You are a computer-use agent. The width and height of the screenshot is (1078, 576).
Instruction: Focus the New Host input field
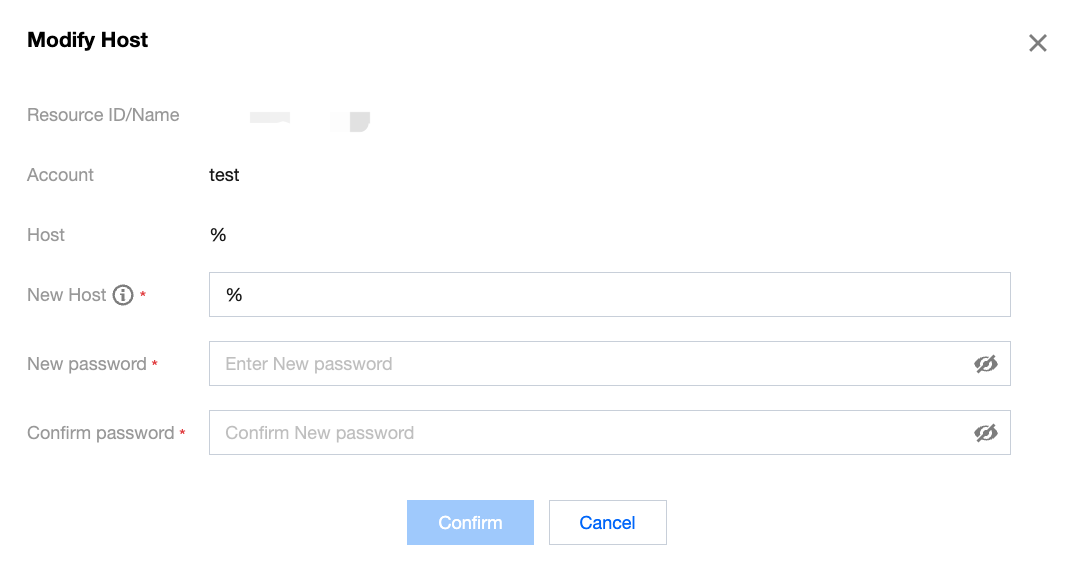point(608,295)
